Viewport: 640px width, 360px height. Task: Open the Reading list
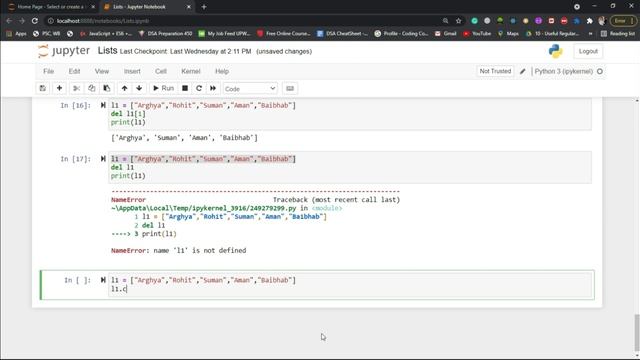click(x=618, y=33)
